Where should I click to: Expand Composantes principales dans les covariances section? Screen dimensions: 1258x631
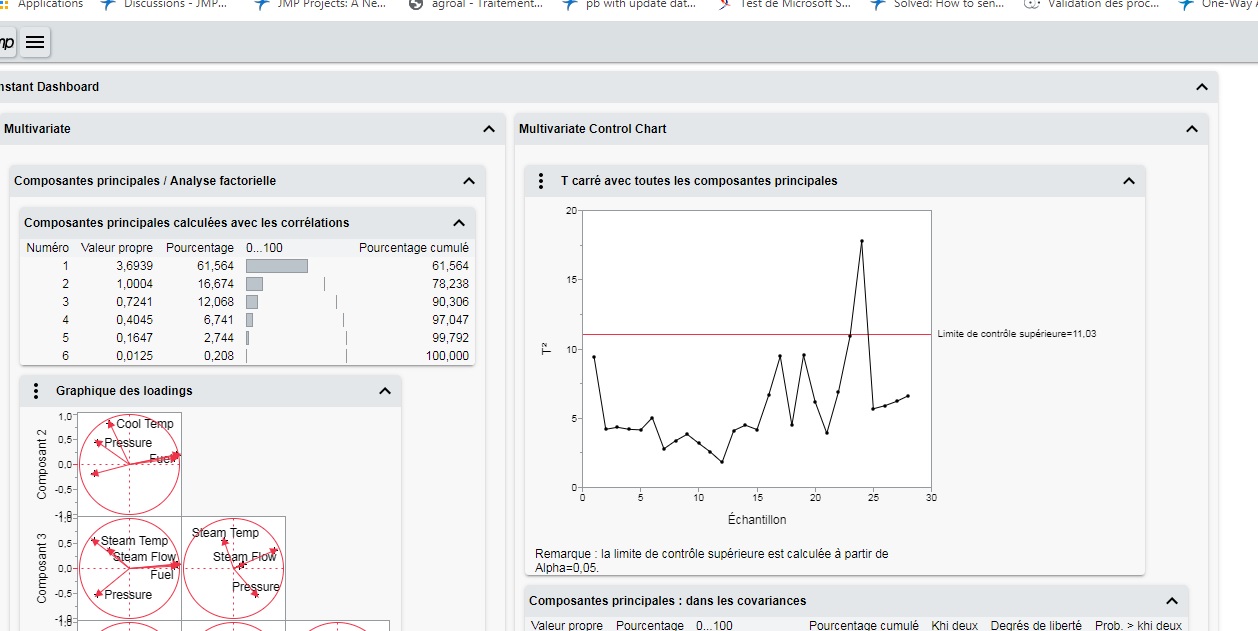1170,601
